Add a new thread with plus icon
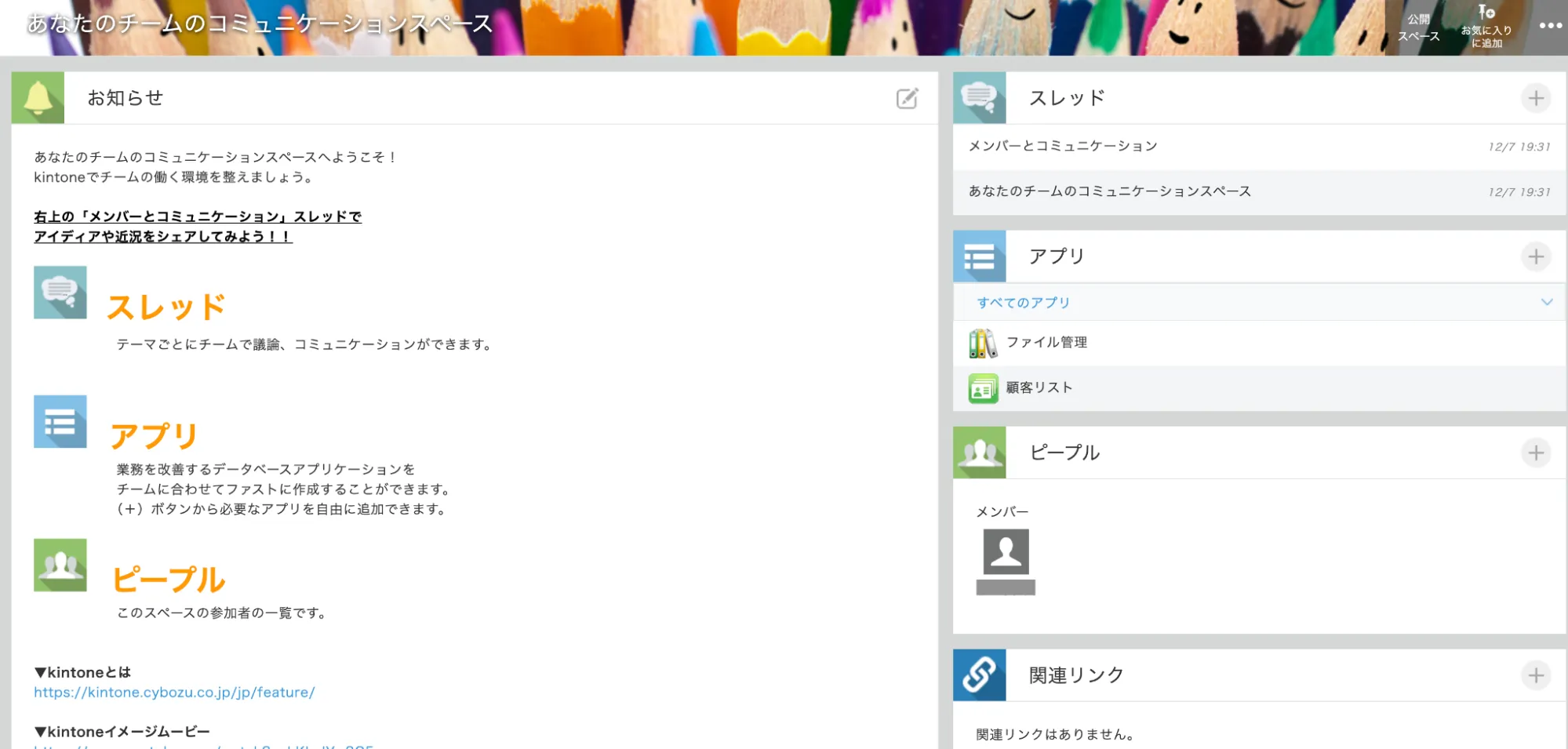The width and height of the screenshot is (1568, 749). [x=1535, y=98]
